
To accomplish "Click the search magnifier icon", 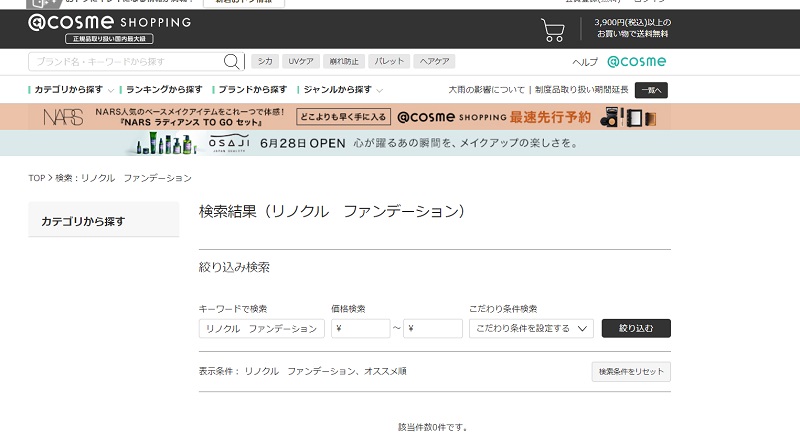I will pos(232,62).
